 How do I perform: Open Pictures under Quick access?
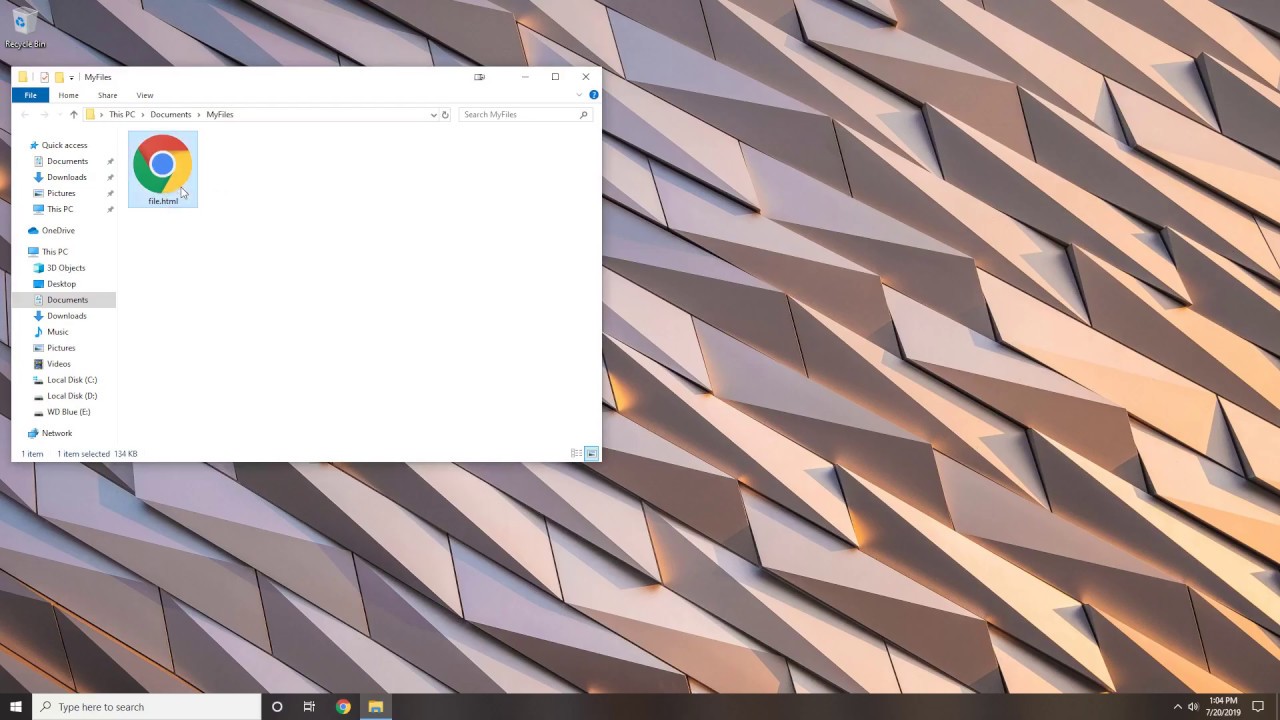(61, 193)
